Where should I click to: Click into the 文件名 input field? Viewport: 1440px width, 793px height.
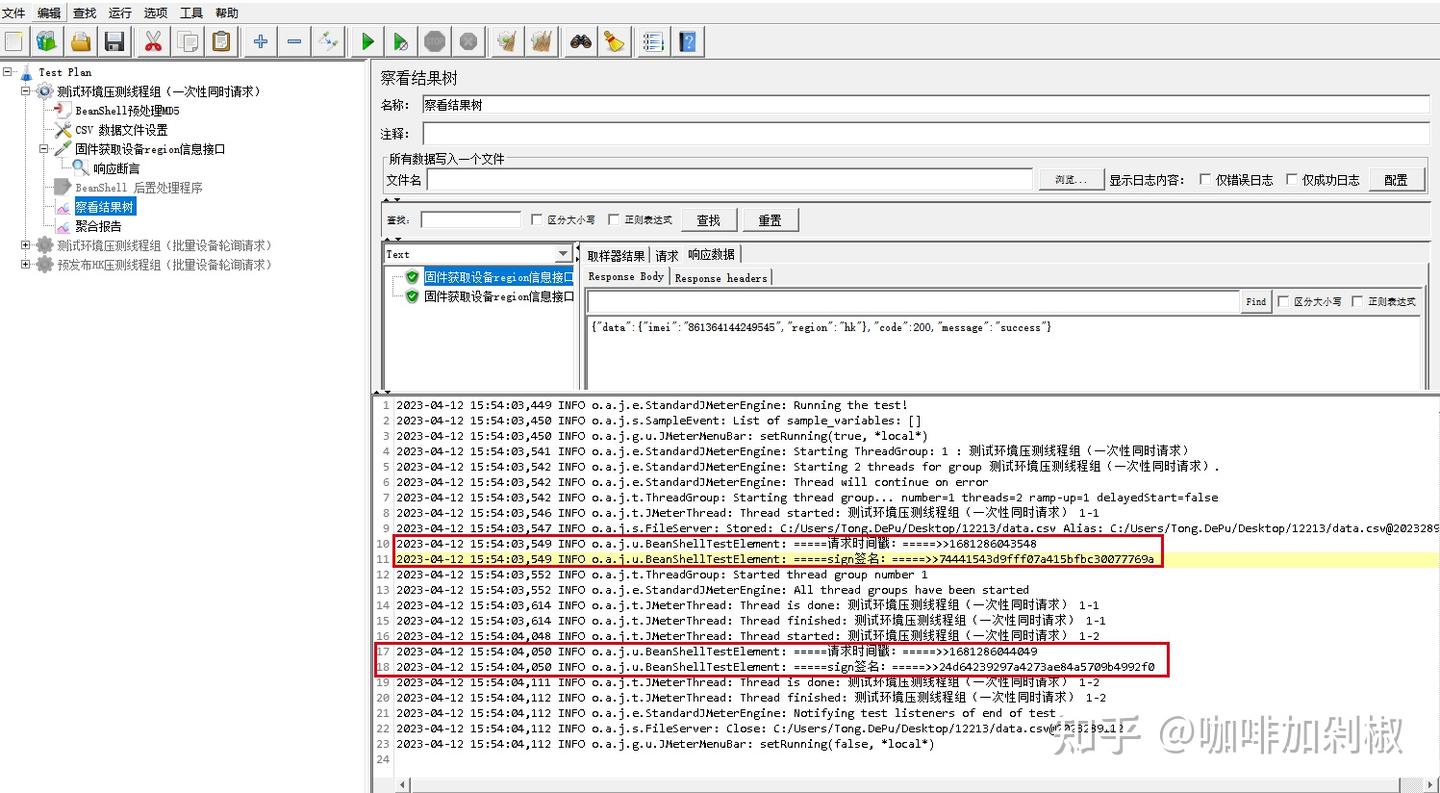click(x=729, y=180)
